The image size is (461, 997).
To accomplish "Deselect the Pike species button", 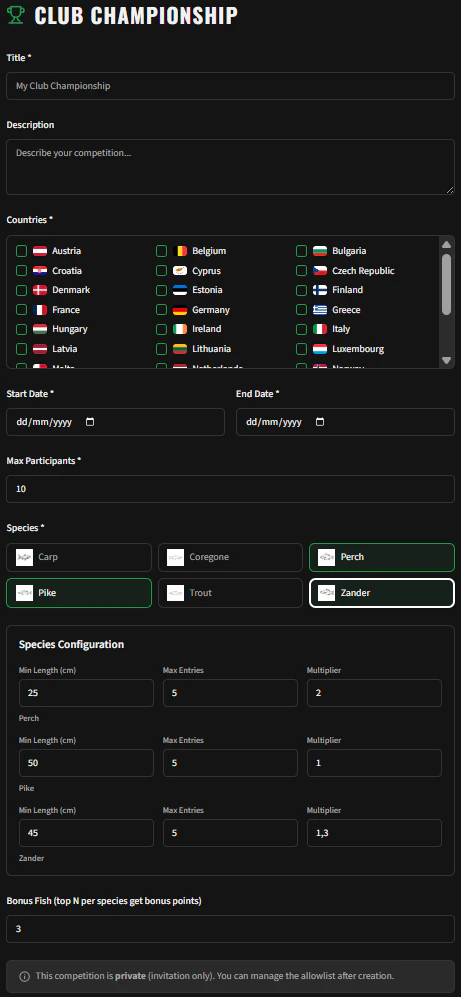I will coord(79,593).
